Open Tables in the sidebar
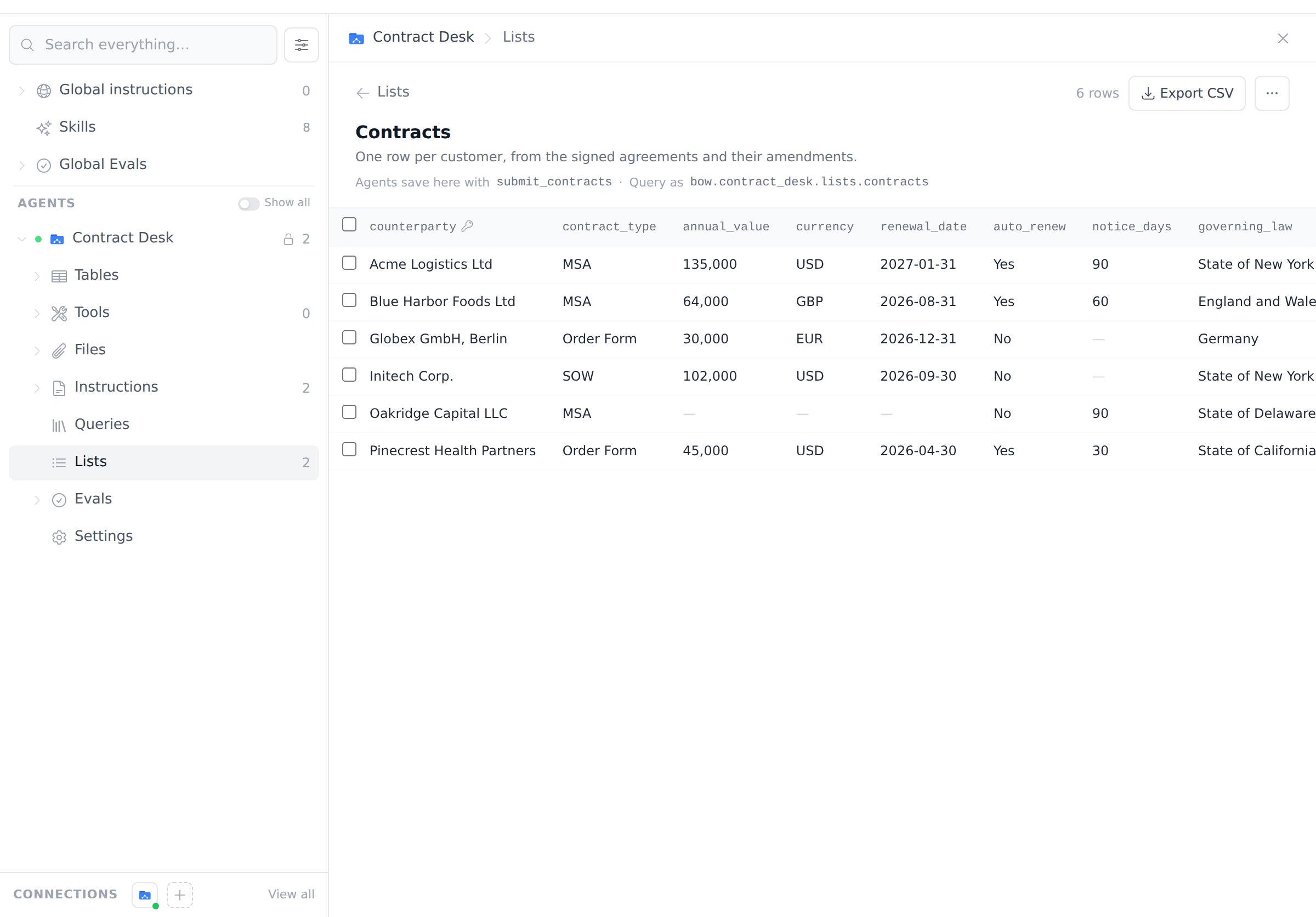 pos(164,276)
